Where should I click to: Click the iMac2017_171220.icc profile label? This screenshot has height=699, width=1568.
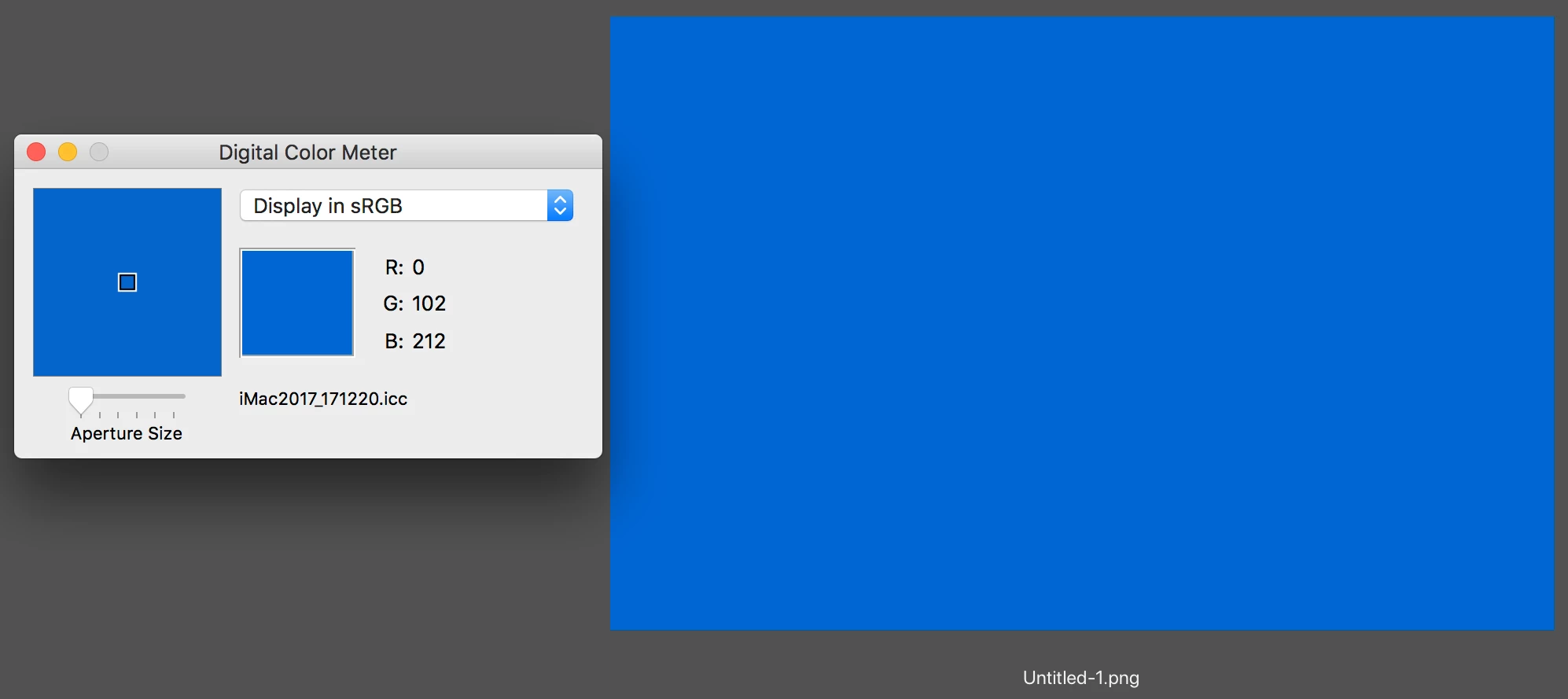[x=323, y=399]
